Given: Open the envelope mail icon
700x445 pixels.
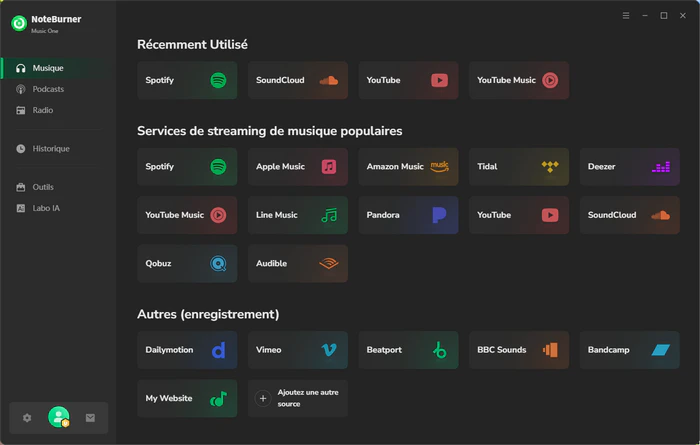Looking at the screenshot, I should click(x=90, y=418).
